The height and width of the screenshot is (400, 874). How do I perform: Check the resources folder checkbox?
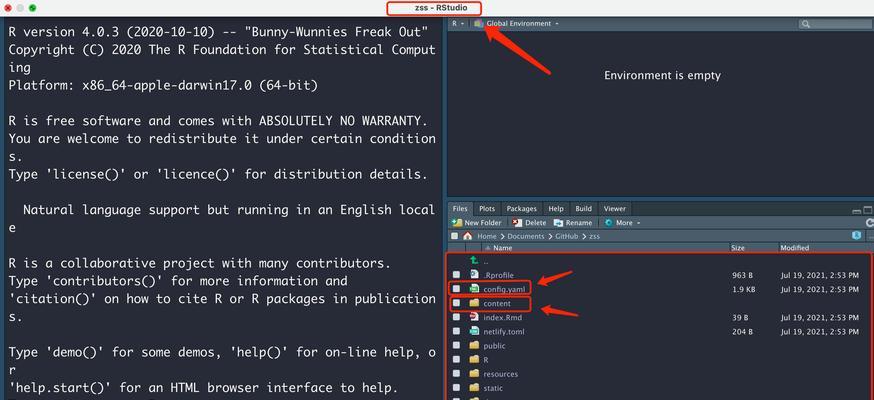click(x=457, y=374)
